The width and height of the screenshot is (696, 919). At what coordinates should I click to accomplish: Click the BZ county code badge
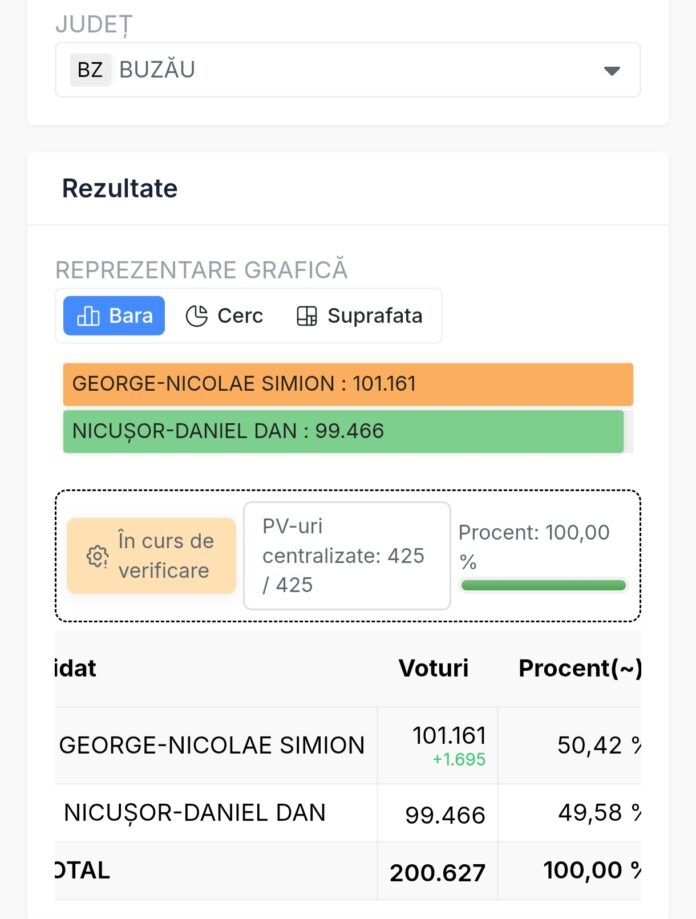(x=90, y=70)
